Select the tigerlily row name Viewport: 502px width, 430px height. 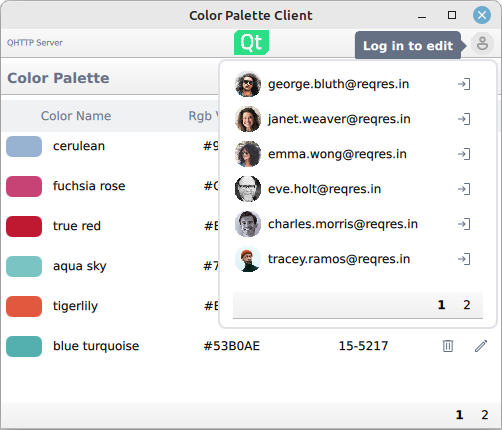coord(76,306)
